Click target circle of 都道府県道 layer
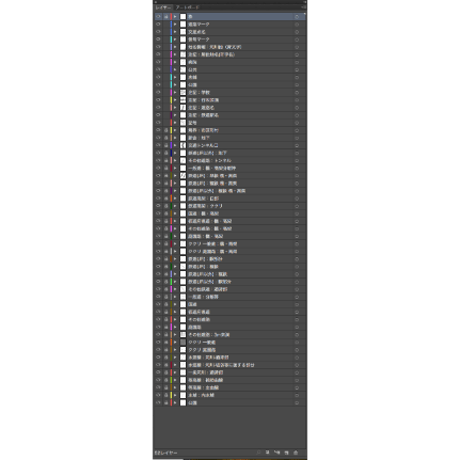460x460 pixels. (x=297, y=312)
